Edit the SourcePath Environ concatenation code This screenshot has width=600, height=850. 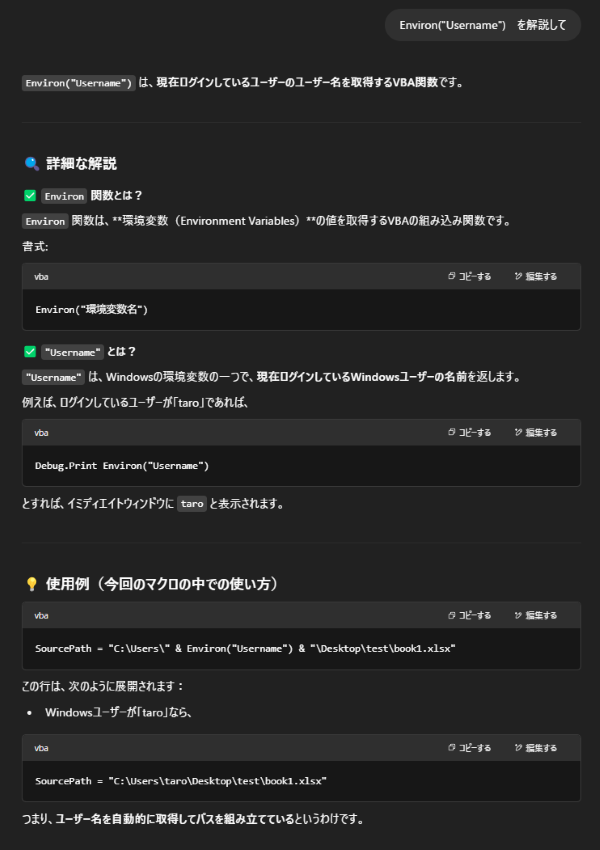pos(536,615)
